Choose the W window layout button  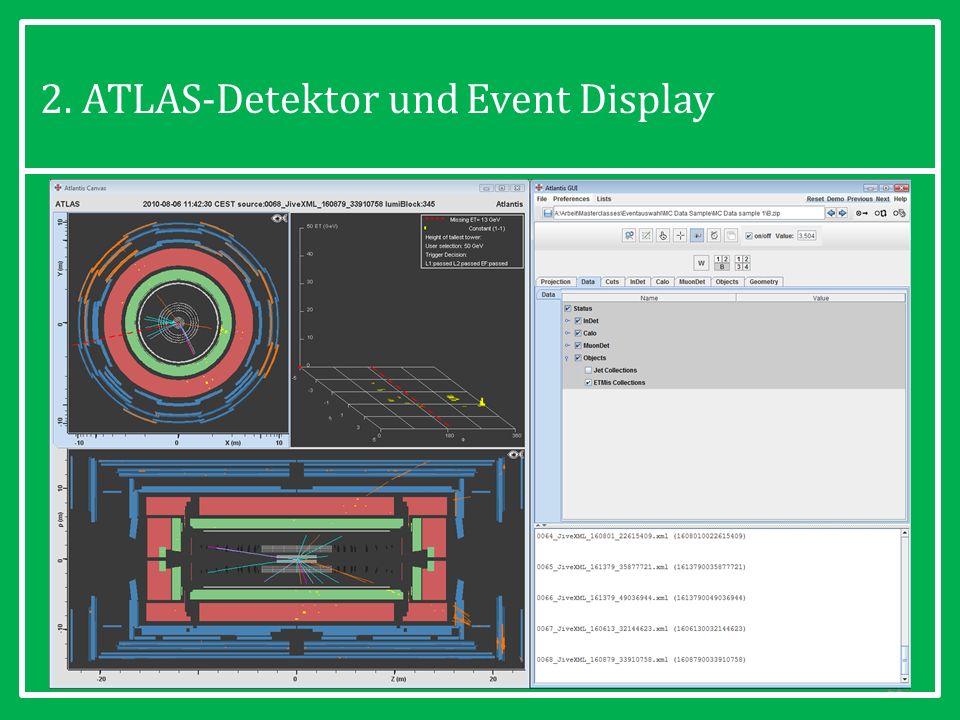click(x=702, y=263)
